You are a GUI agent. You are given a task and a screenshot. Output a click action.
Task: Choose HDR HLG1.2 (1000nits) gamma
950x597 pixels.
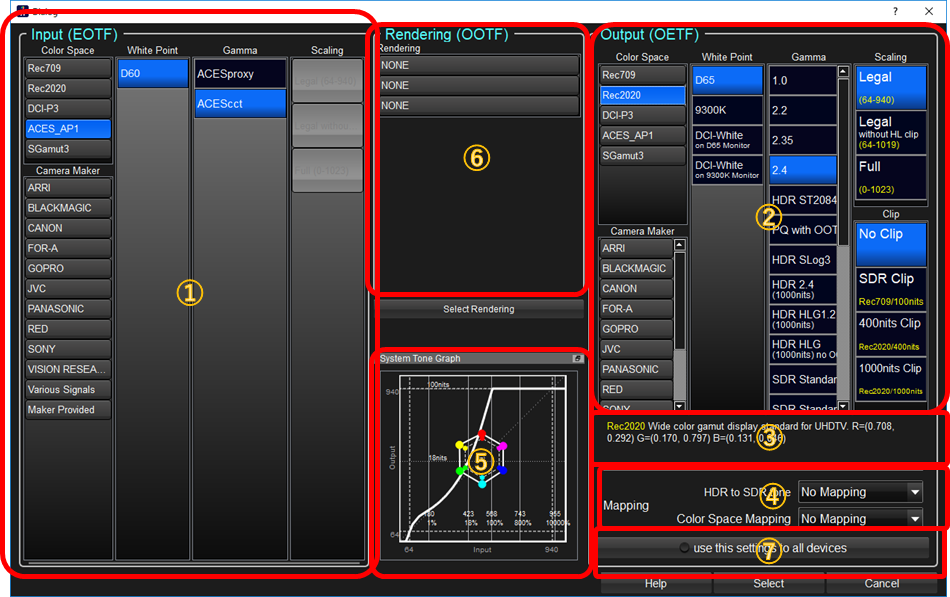(x=803, y=319)
